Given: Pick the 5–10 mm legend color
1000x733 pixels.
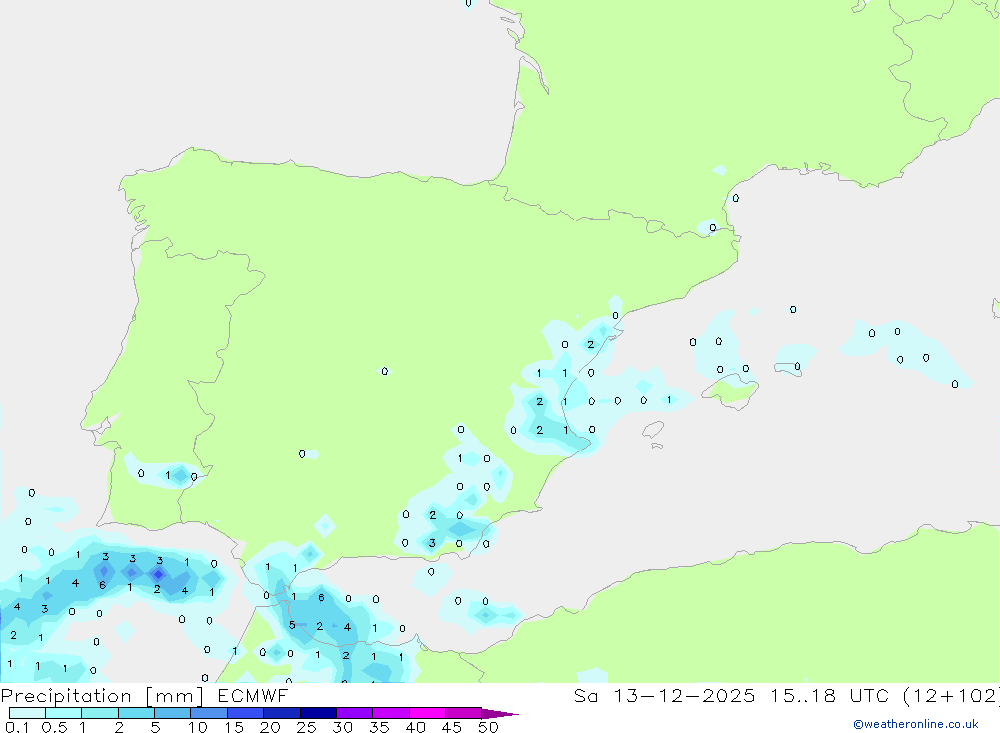Looking at the screenshot, I should pos(172,713).
